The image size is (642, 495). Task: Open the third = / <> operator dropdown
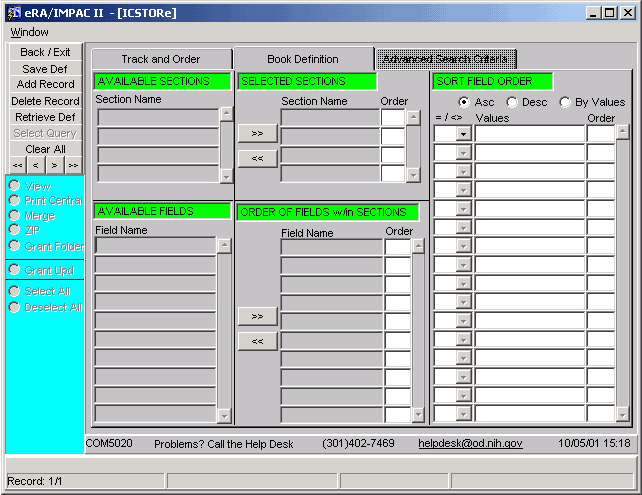pyautogui.click(x=463, y=172)
